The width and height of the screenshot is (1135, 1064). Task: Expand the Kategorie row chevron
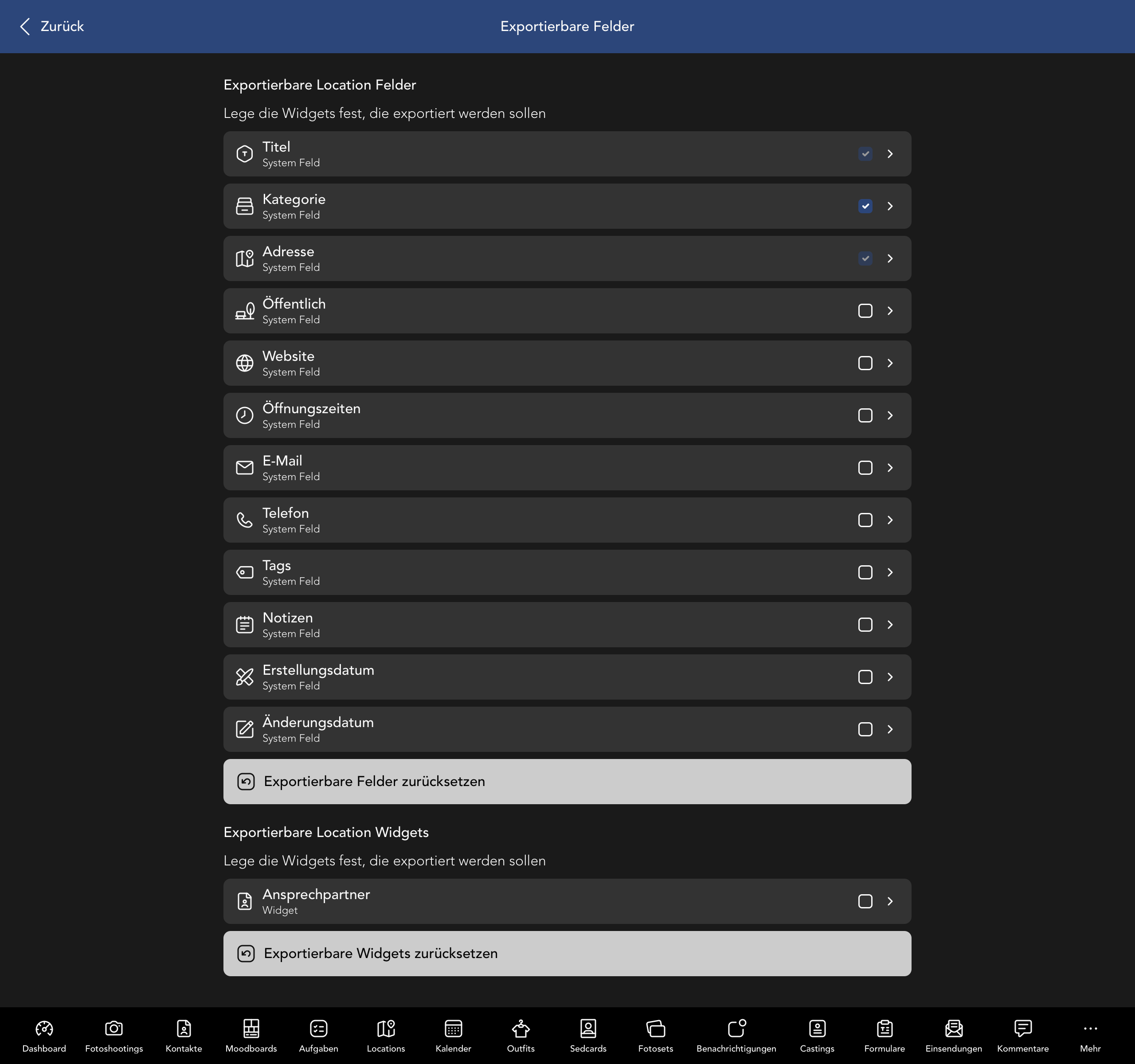point(890,206)
